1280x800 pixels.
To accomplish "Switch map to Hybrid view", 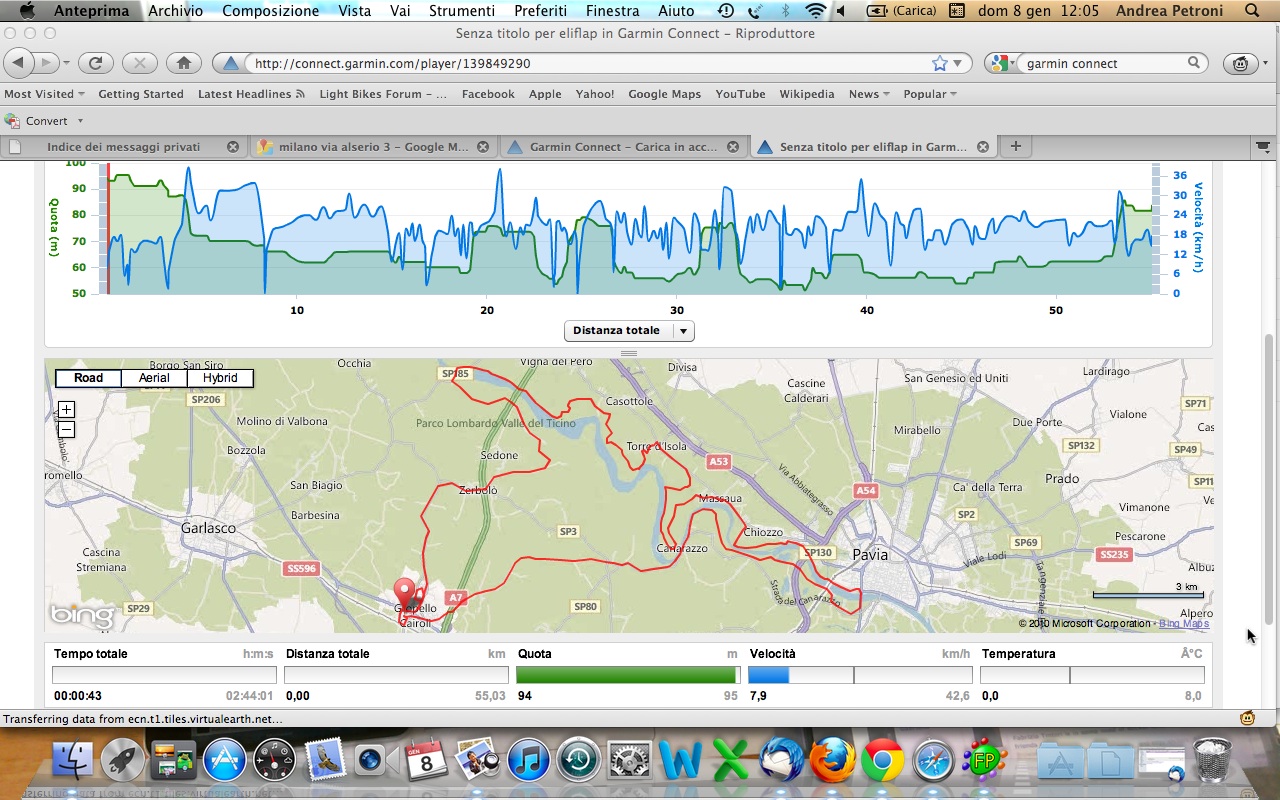I will point(220,378).
